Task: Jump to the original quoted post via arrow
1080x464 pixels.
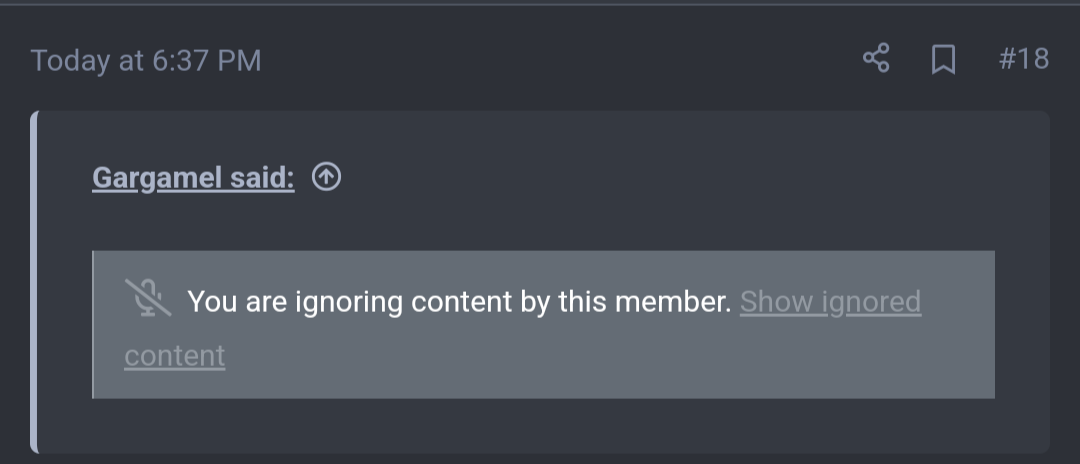Action: [326, 177]
